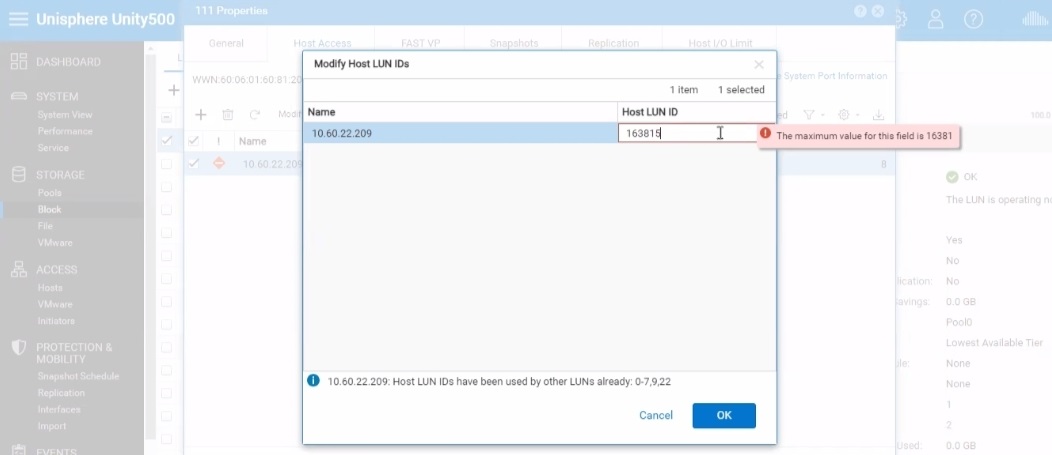The height and width of the screenshot is (455, 1052).
Task: Close the Modify Host LUN IDs dialog
Action: [759, 64]
